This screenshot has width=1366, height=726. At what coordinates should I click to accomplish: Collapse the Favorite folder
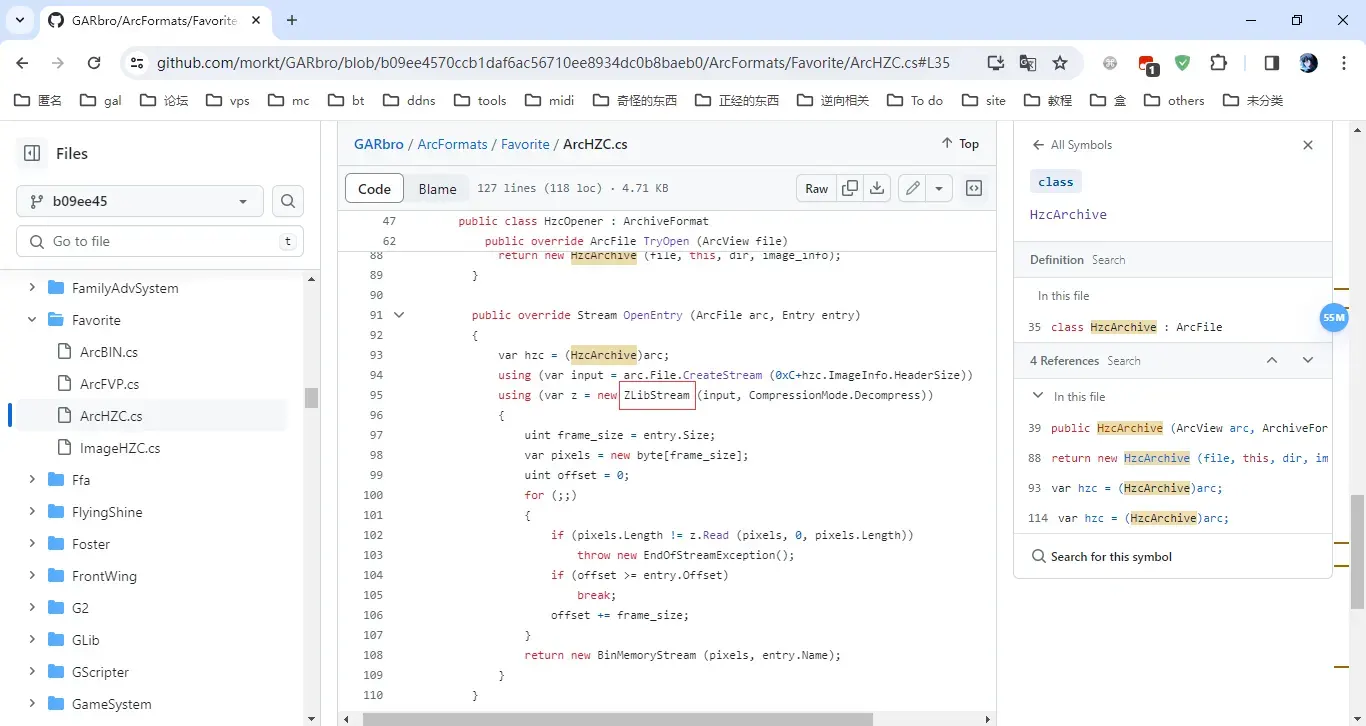pos(32,320)
